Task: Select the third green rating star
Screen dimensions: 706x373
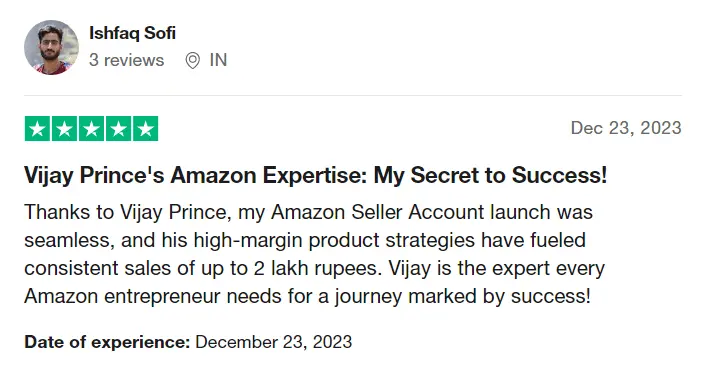Action: click(x=91, y=129)
